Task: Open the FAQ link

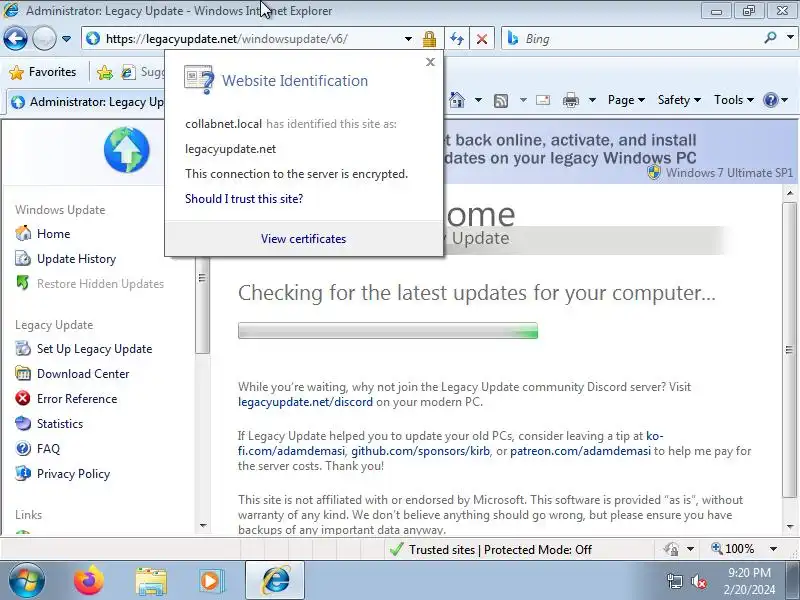Action: pos(48,449)
